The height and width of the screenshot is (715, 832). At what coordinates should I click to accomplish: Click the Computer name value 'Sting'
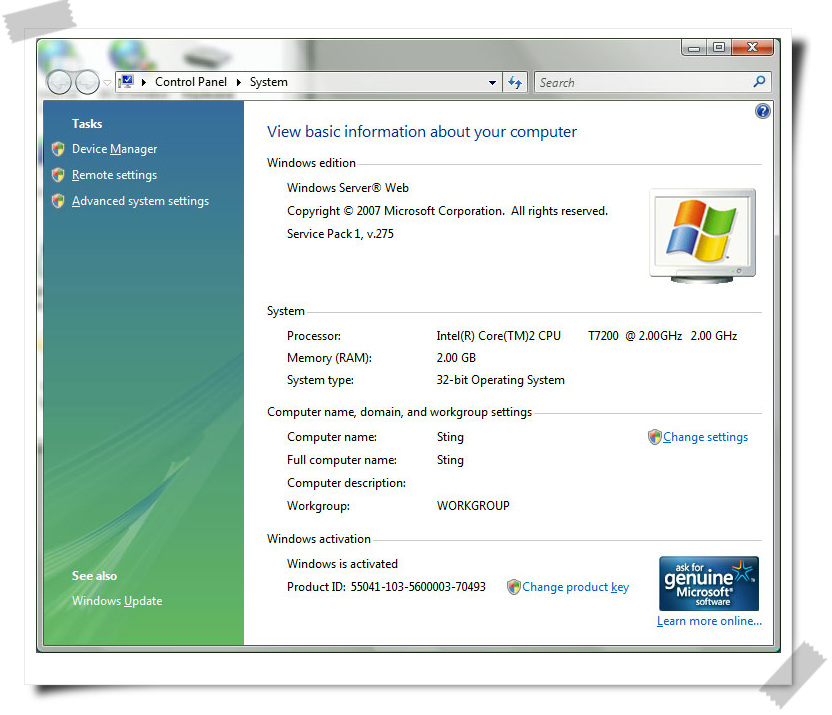point(450,437)
